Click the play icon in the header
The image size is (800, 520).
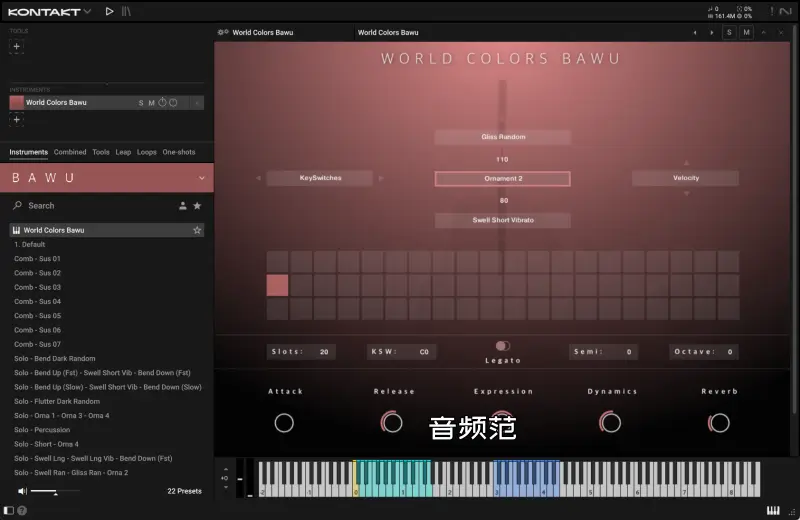click(x=109, y=11)
